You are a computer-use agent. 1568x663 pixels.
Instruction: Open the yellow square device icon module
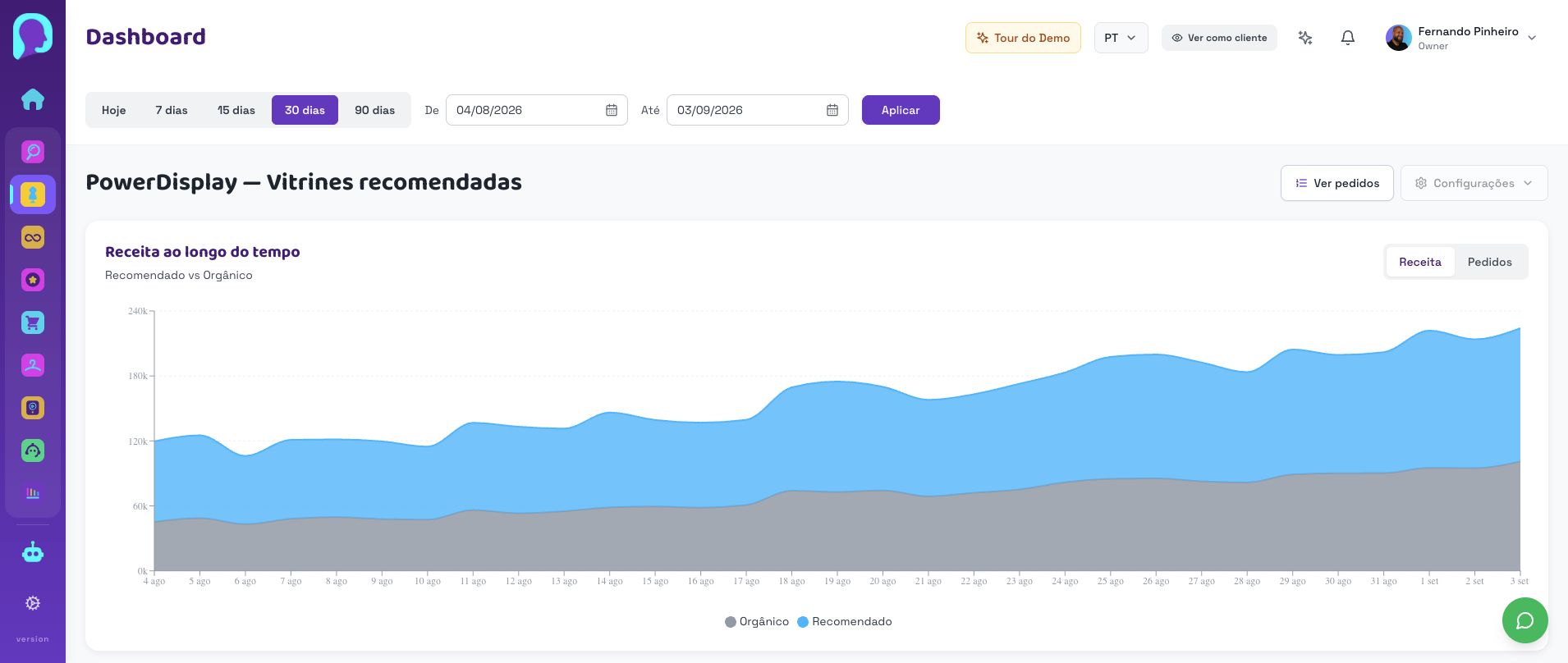coord(33,408)
